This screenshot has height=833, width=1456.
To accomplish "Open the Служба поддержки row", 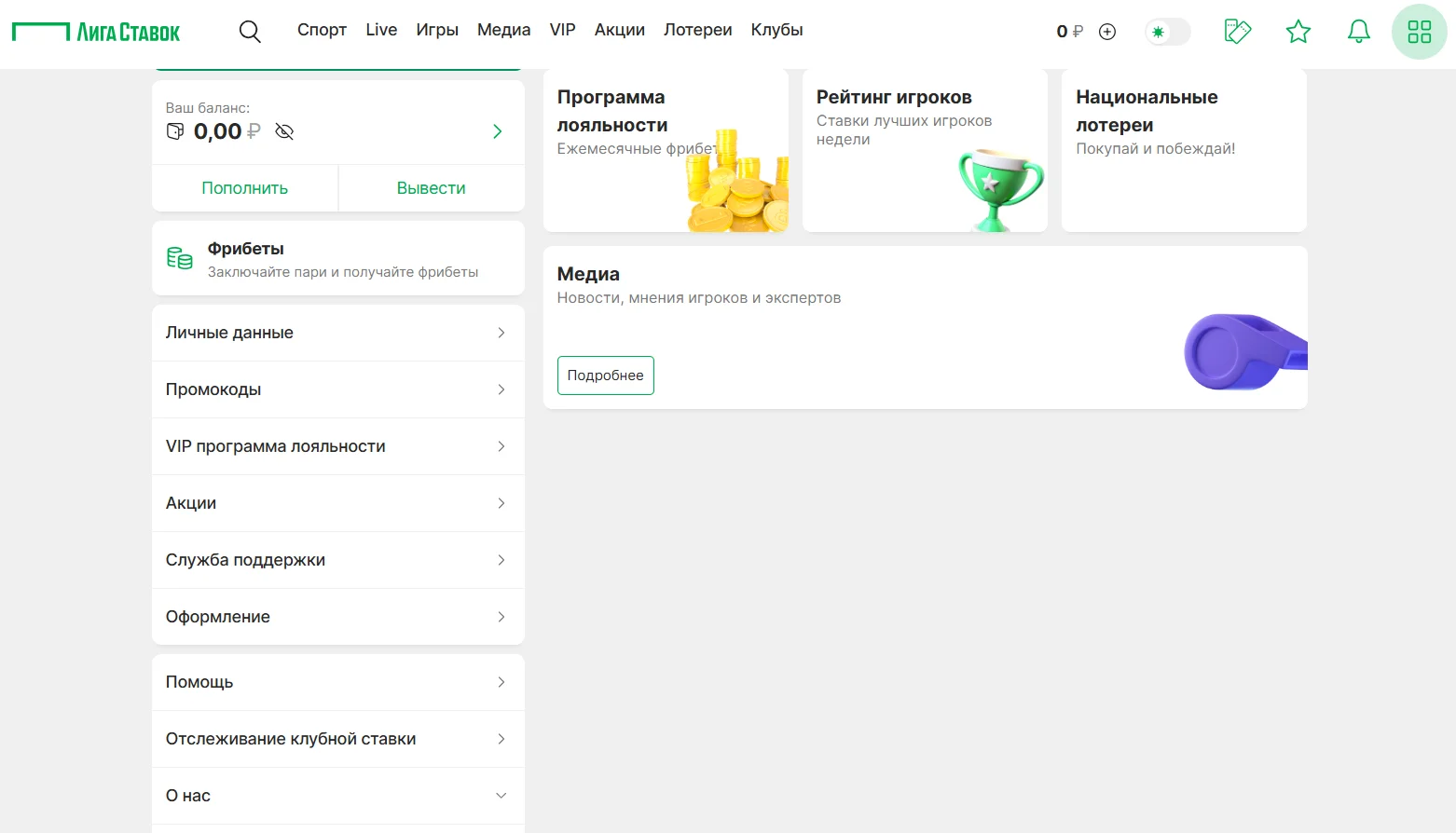I will pyautogui.click(x=337, y=560).
